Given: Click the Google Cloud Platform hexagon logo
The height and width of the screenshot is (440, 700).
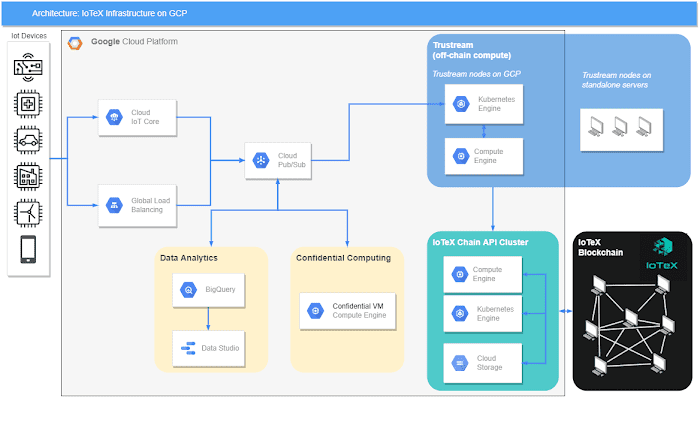Looking at the screenshot, I should 75,43.
